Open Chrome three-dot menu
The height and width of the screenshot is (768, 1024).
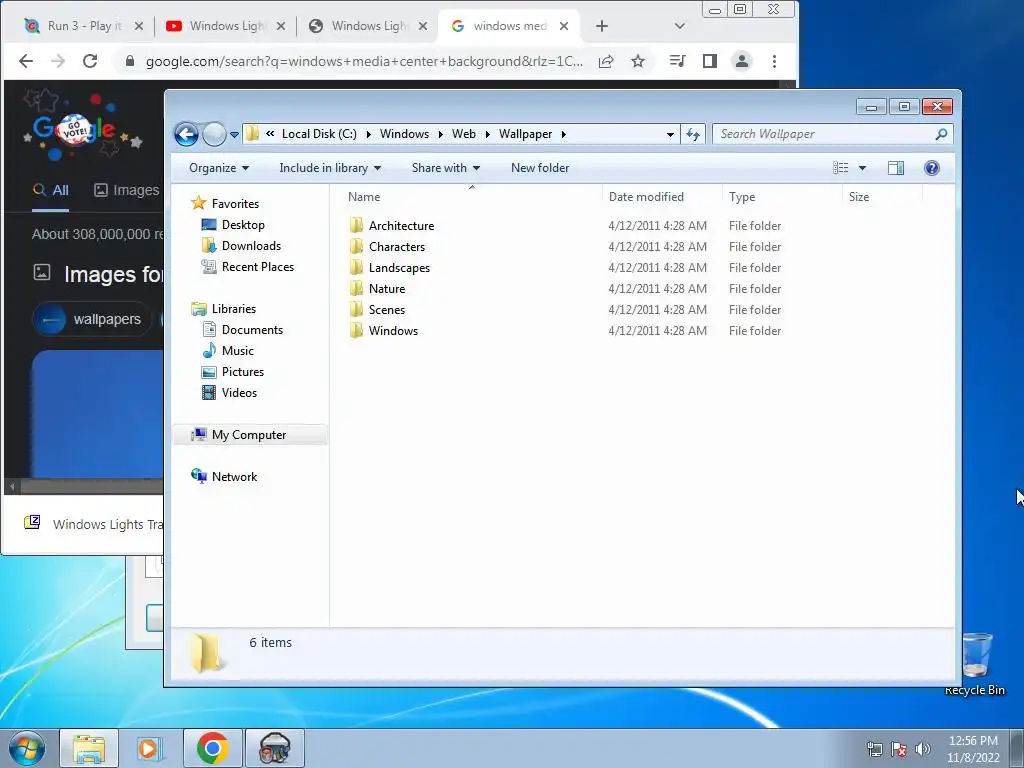(775, 61)
